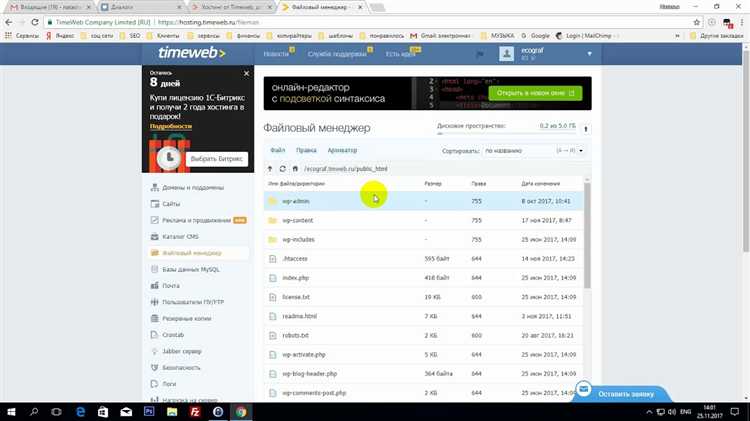Screen dimensions: 750x421
Task: Open the Новости header item
Action: pos(276,54)
